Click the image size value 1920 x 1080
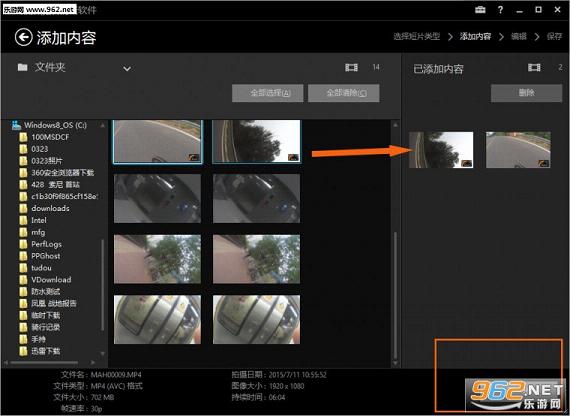Image resolution: width=570 pixels, height=416 pixels. pos(287,386)
